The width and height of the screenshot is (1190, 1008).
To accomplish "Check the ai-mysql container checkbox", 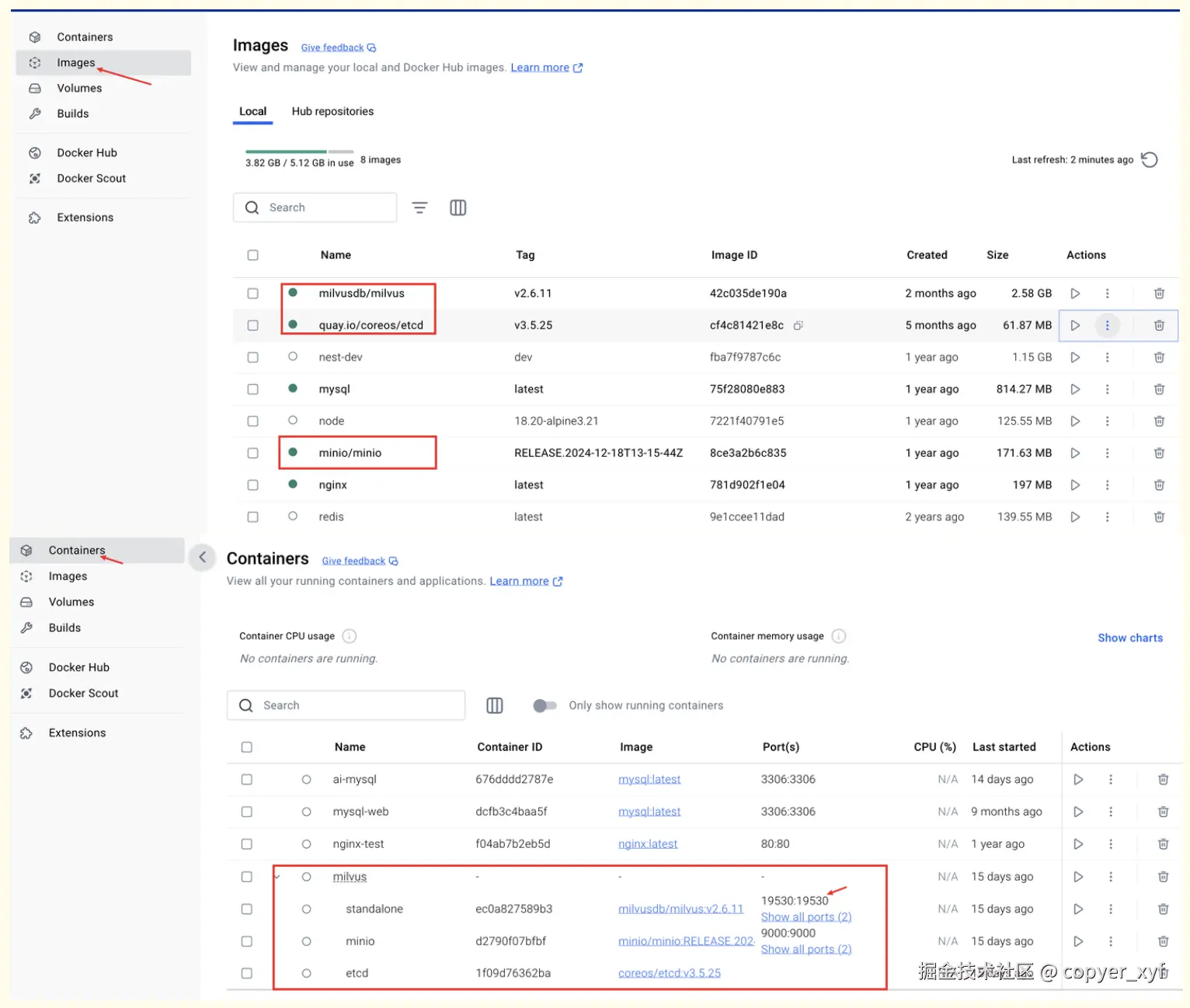I will (x=246, y=780).
